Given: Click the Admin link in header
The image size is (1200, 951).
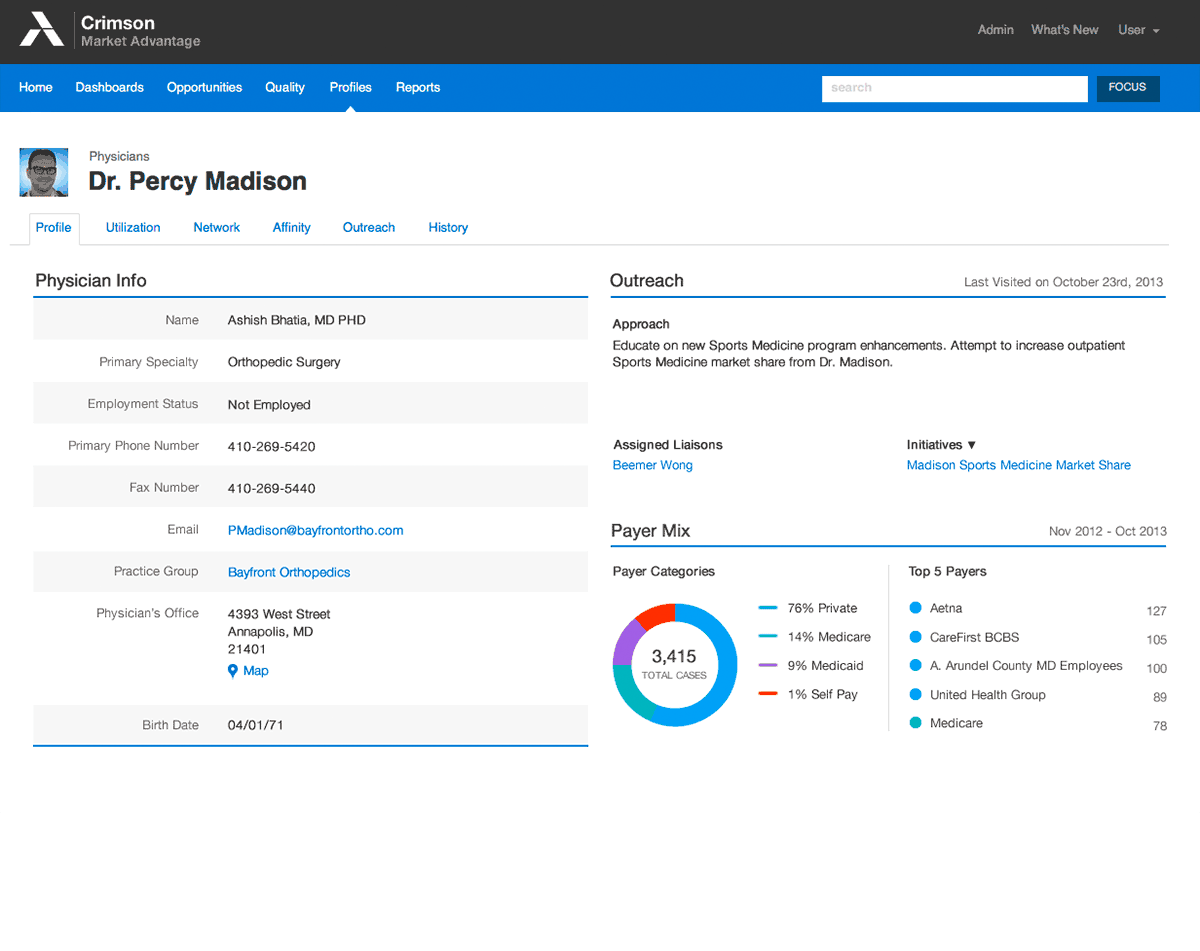Looking at the screenshot, I should [996, 30].
